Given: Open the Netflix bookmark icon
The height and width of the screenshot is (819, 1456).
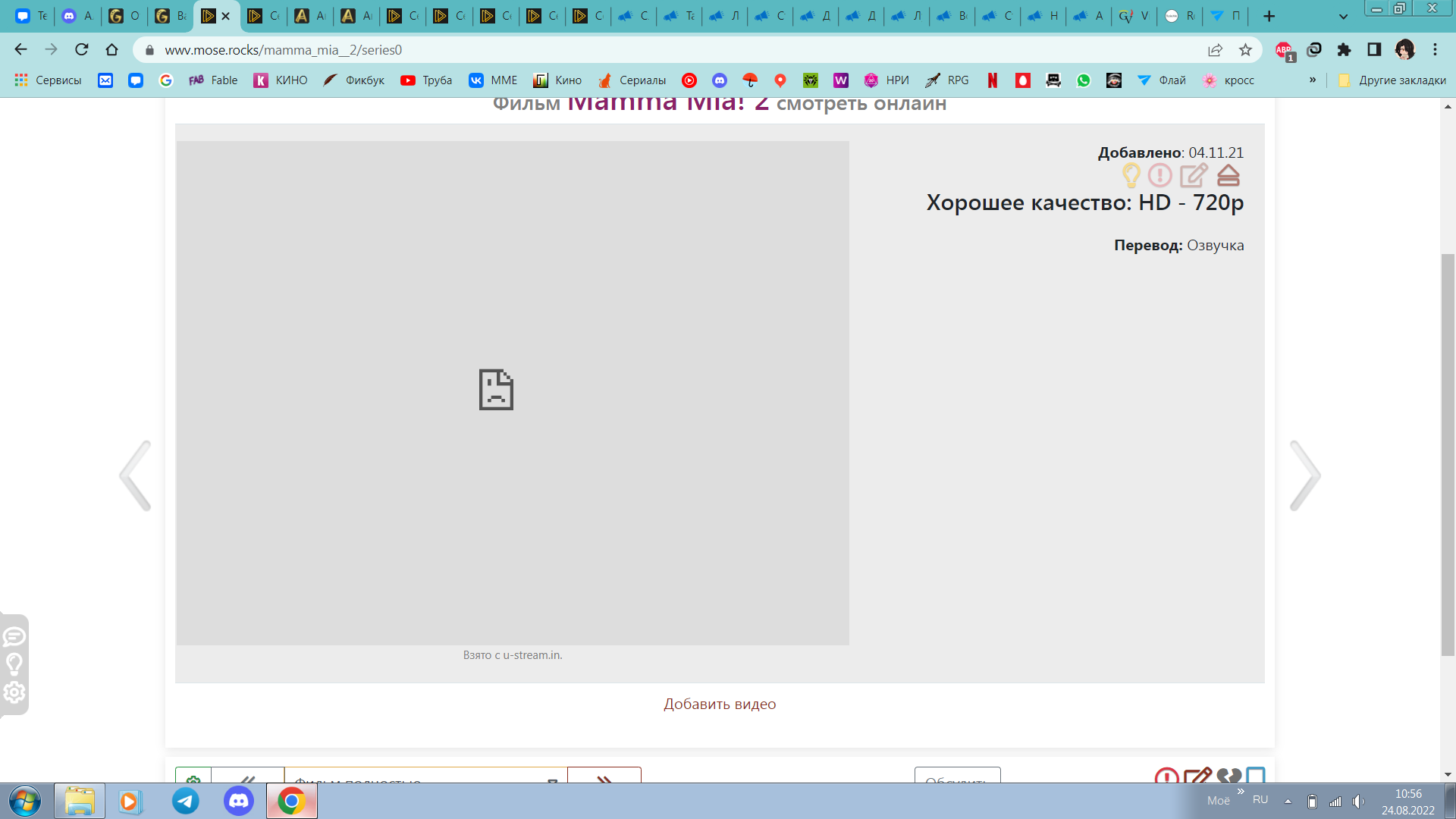Looking at the screenshot, I should point(992,80).
